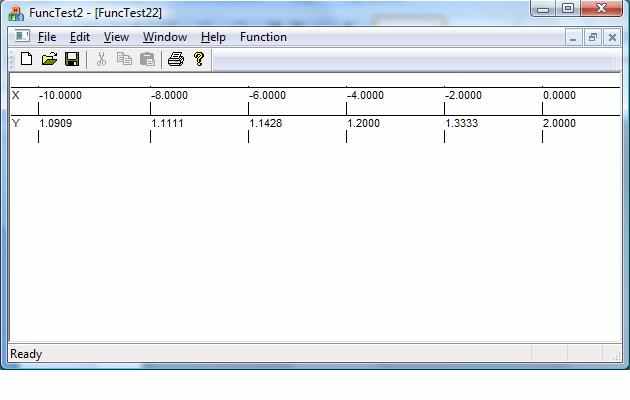This screenshot has width=630, height=400.
Task: Close the inner FuncTest22 document window
Action: pyautogui.click(x=612, y=38)
